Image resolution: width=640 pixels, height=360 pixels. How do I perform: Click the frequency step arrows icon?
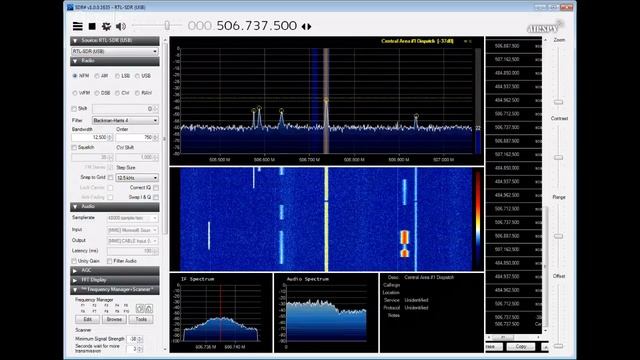click(x=307, y=27)
